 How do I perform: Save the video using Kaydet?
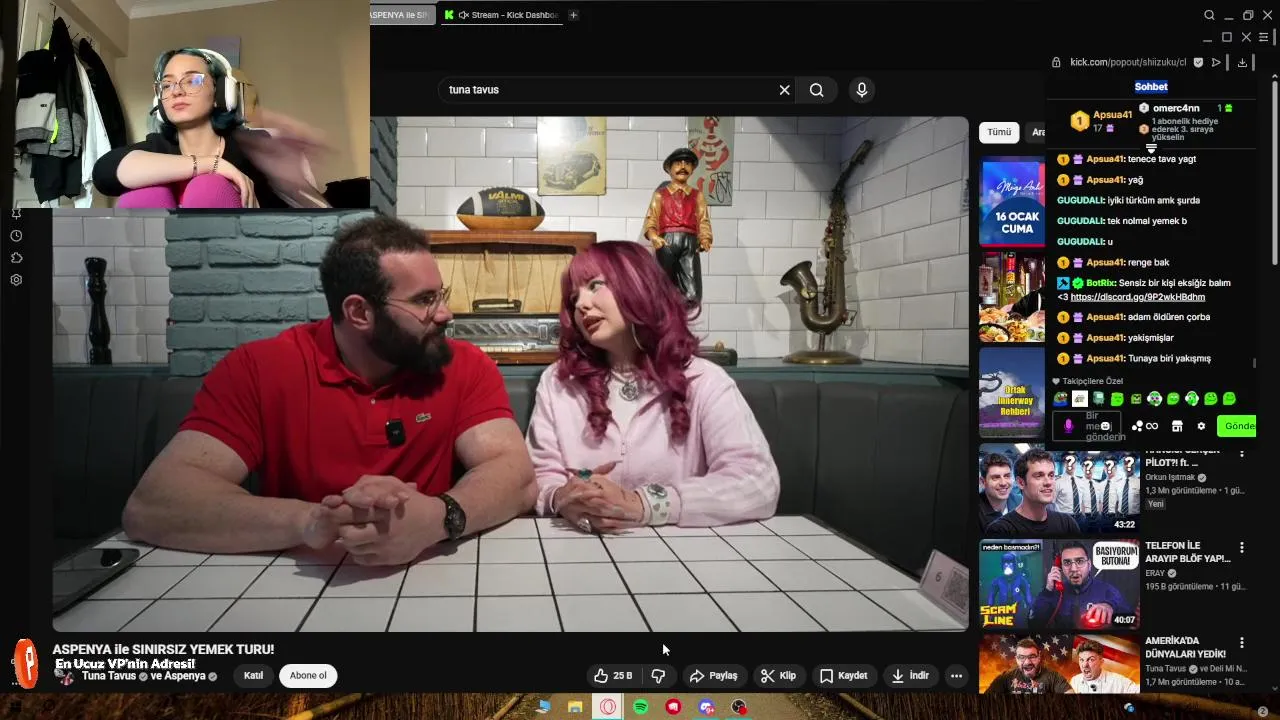[x=843, y=676]
